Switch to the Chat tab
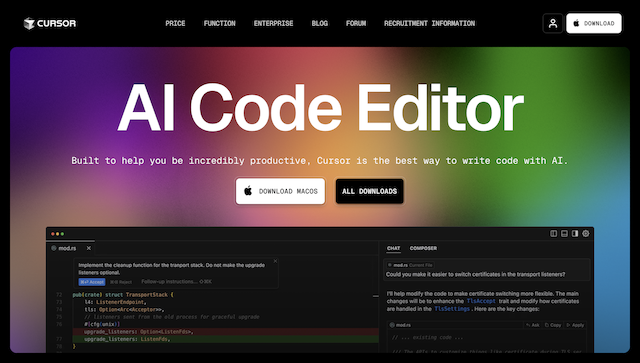Viewport: 640px width, 363px height. [393, 248]
